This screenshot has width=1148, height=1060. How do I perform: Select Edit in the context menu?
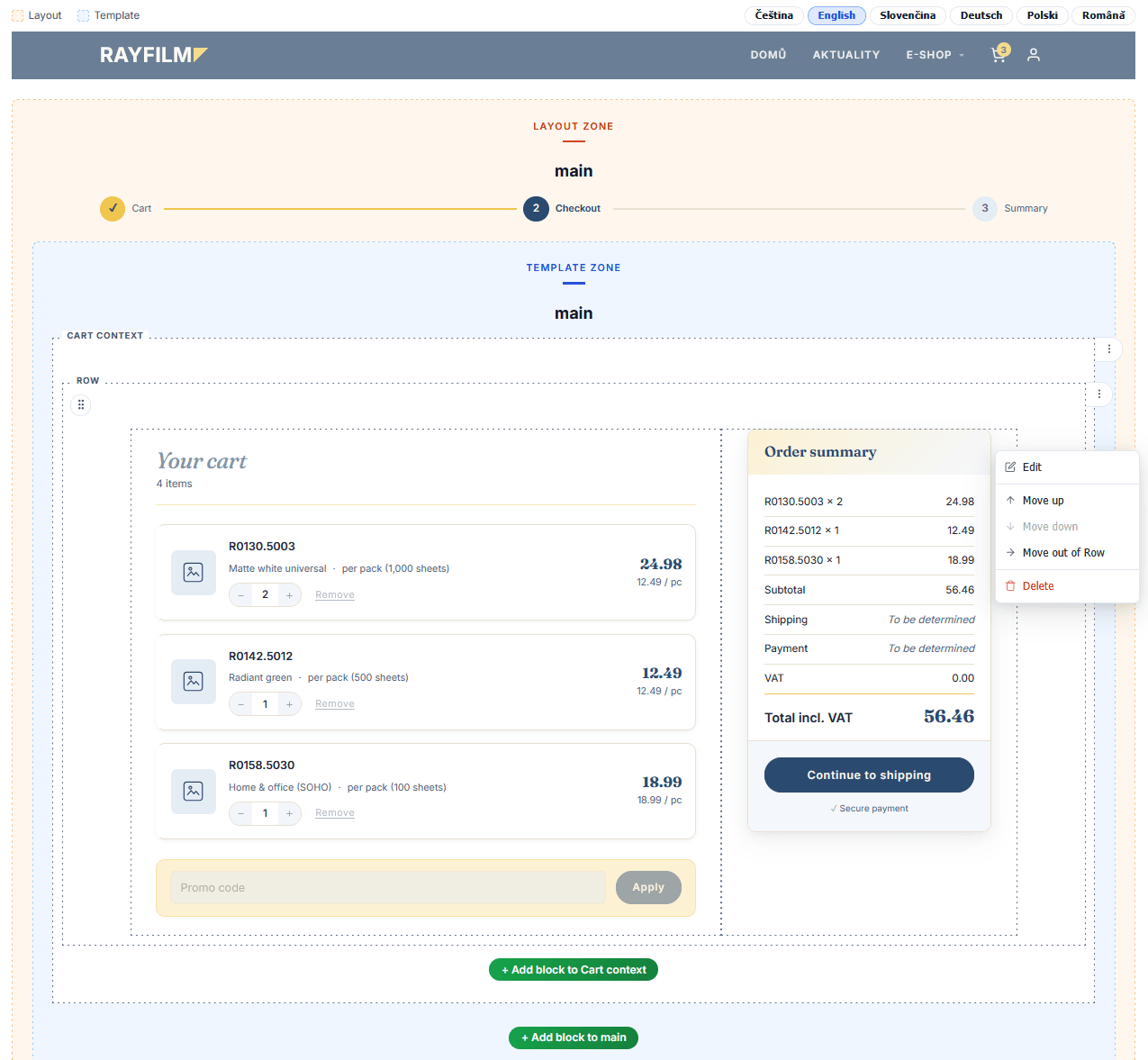coord(1067,467)
